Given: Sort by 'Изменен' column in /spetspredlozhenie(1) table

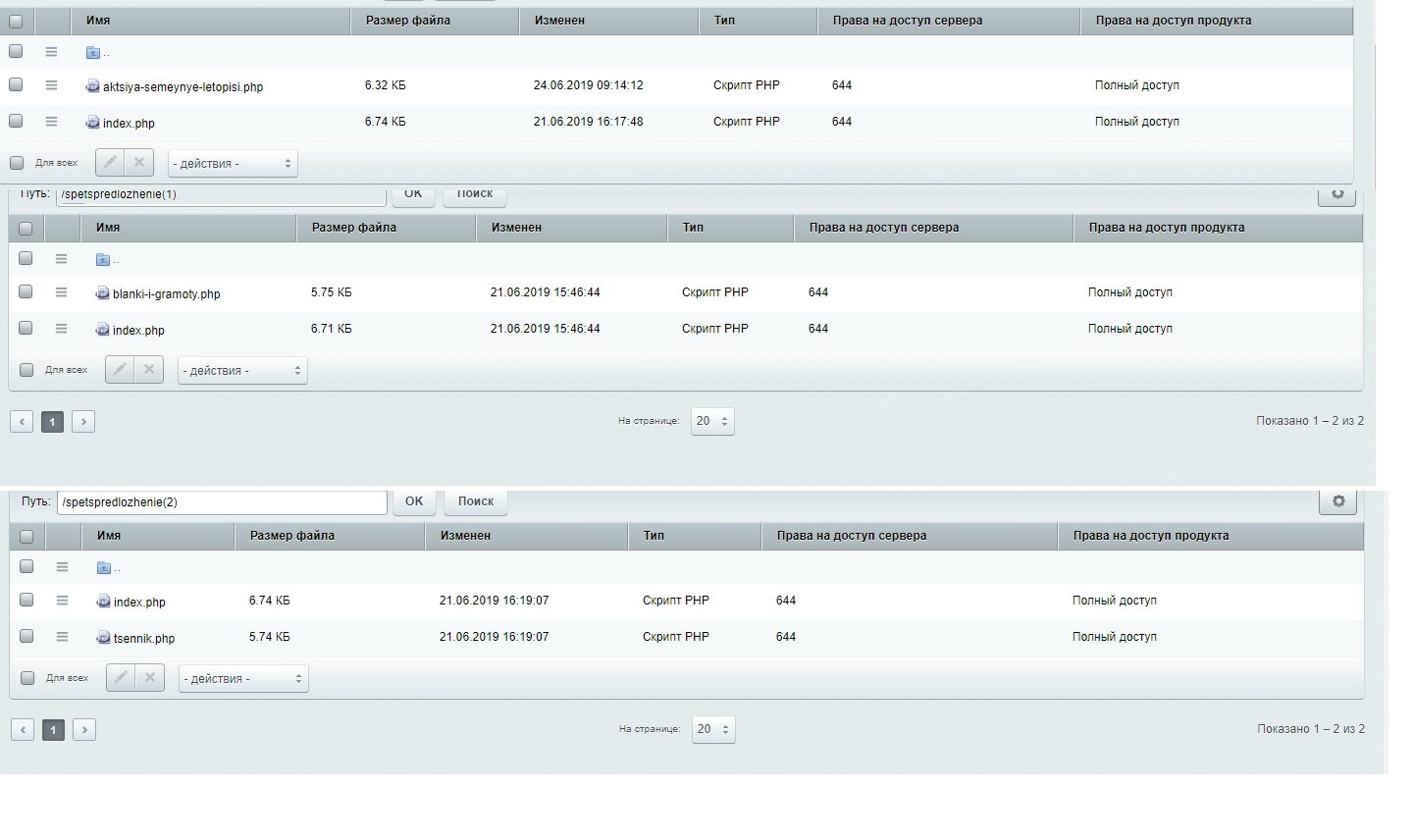Looking at the screenshot, I should click(x=571, y=228).
